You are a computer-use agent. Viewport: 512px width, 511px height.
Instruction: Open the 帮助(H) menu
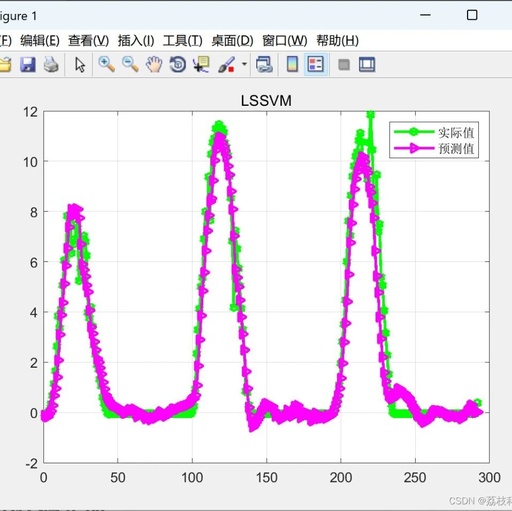[x=337, y=41]
